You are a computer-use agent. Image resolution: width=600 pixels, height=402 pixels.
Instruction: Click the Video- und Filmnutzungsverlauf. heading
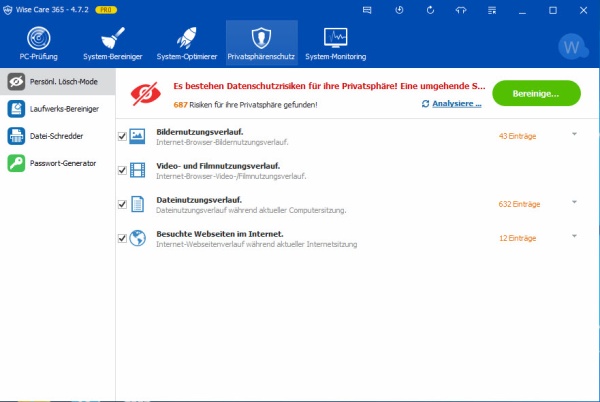click(x=218, y=166)
